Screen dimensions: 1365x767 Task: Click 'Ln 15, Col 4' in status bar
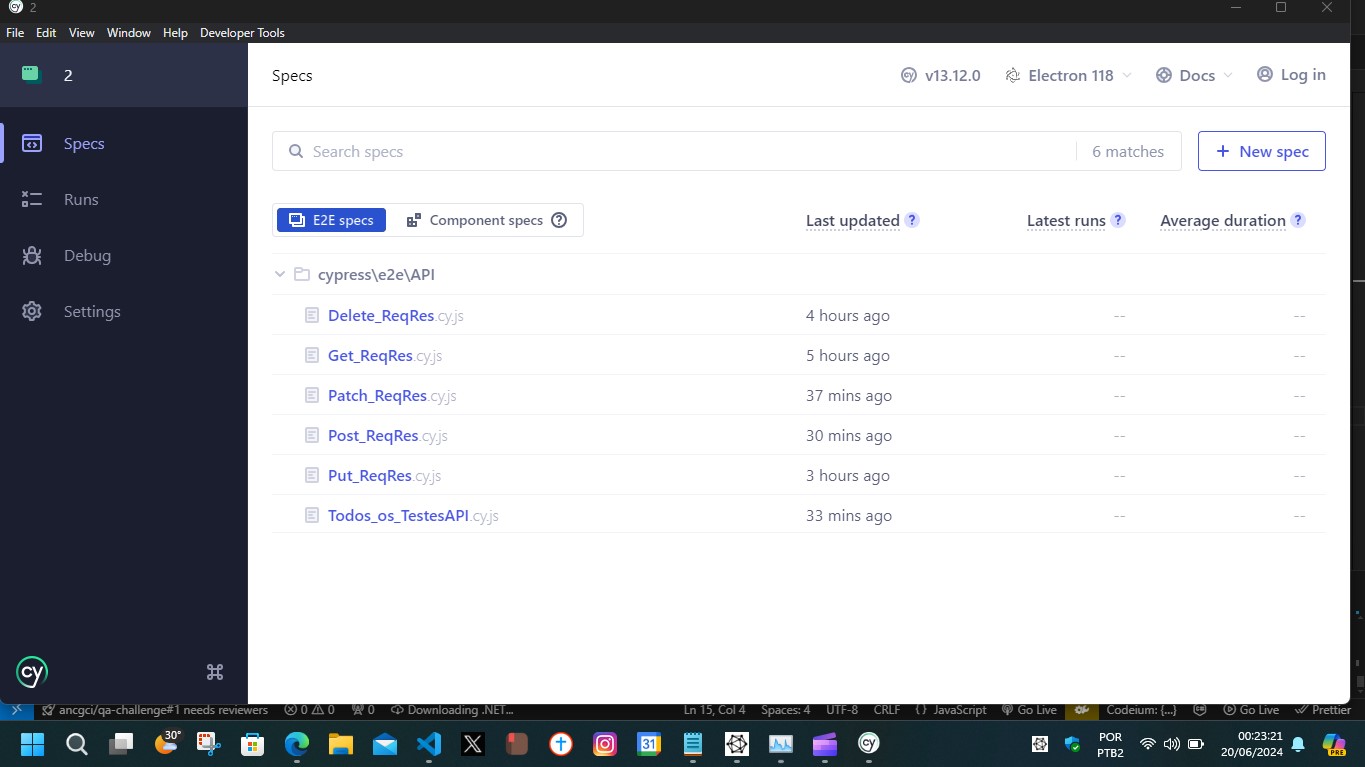click(715, 710)
